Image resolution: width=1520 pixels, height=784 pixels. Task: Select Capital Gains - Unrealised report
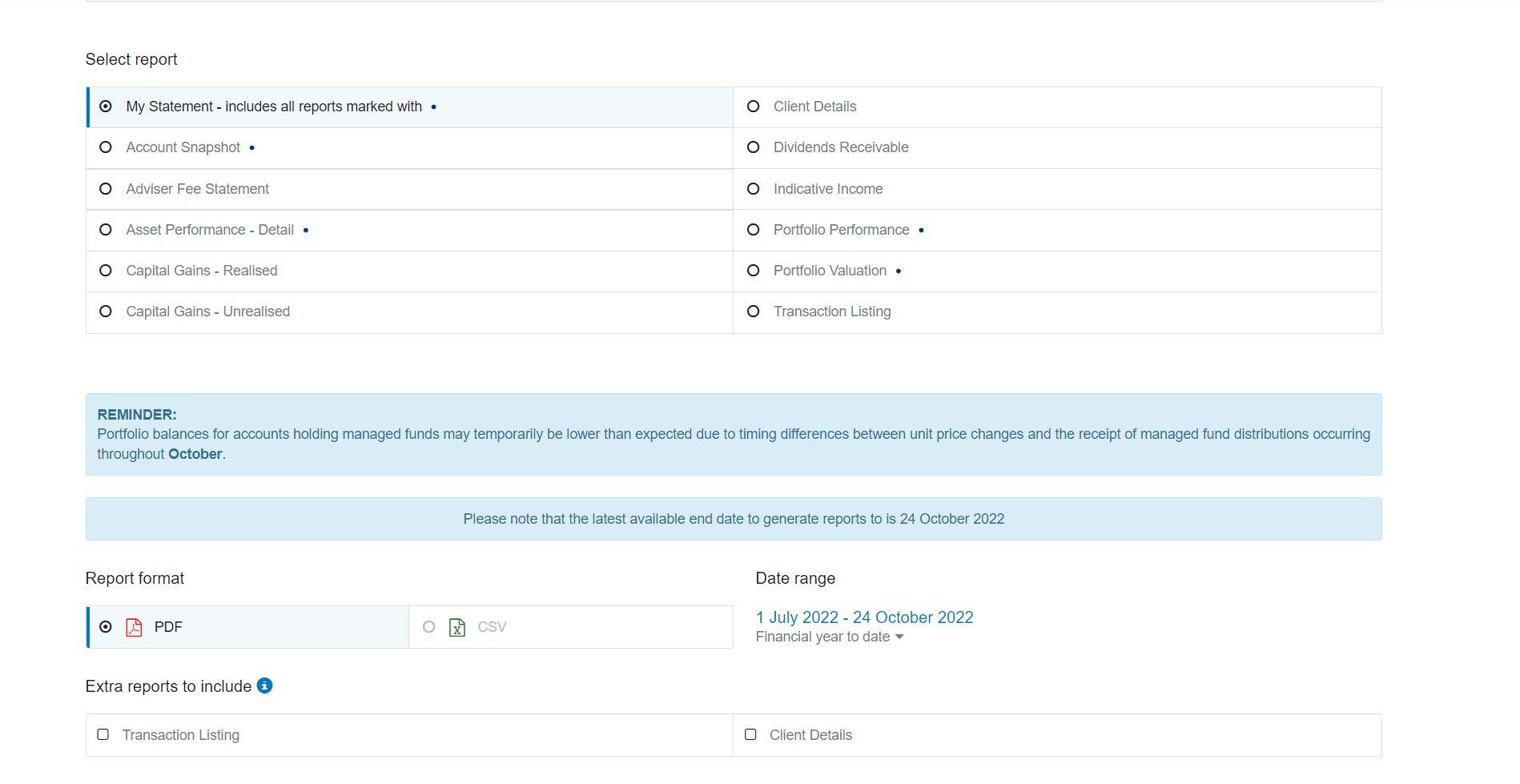click(106, 312)
